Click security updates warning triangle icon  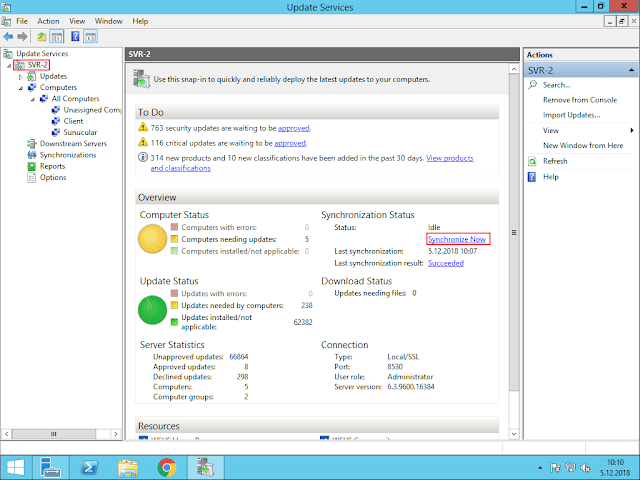pos(143,127)
